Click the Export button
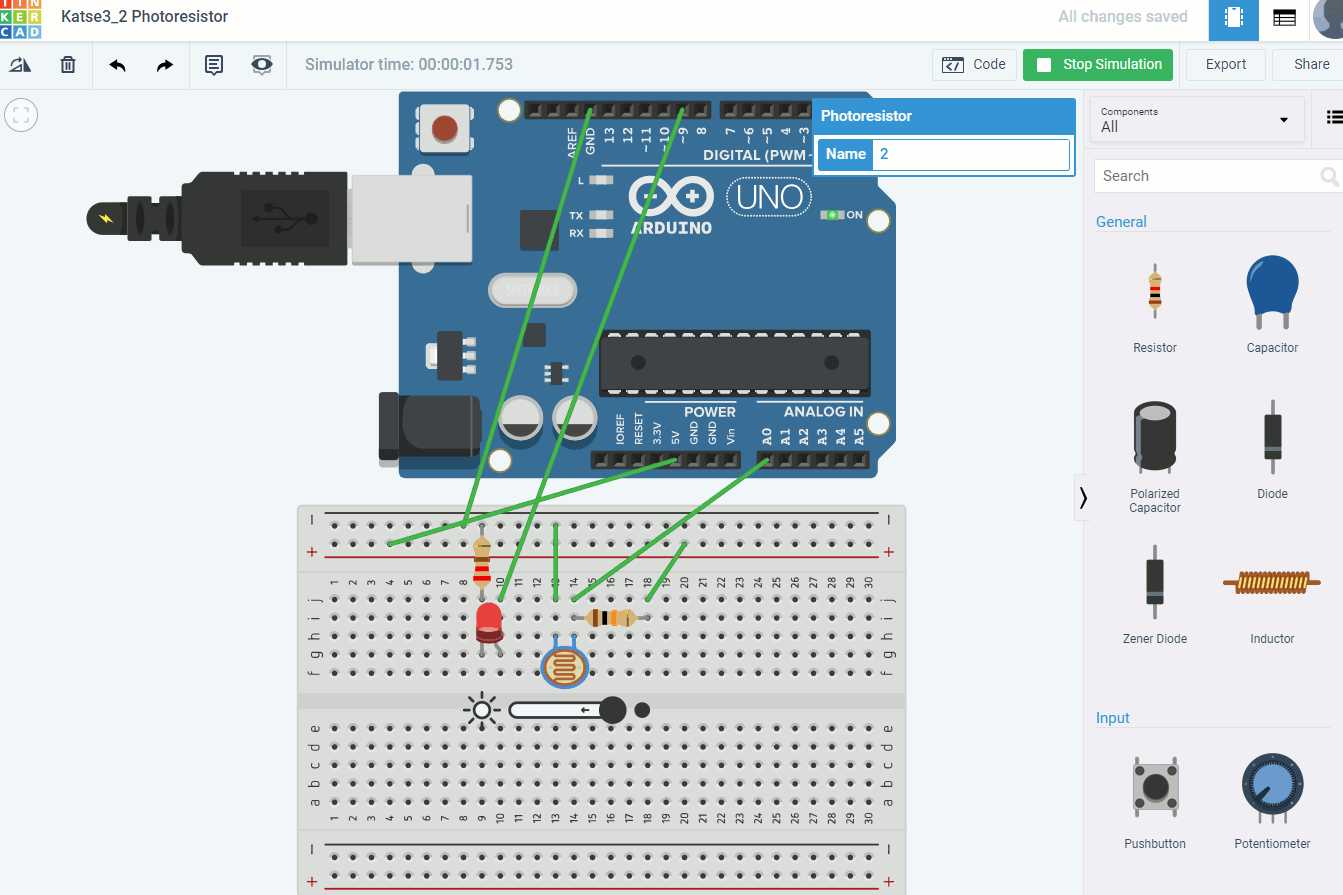Viewport: 1343px width, 895px height. [1225, 65]
